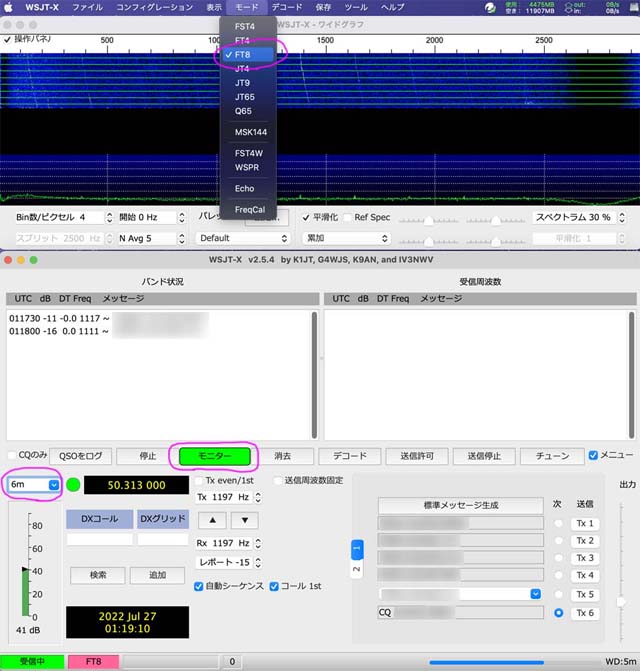
Task: Select the Tx 6 next radio button
Action: tap(559, 612)
